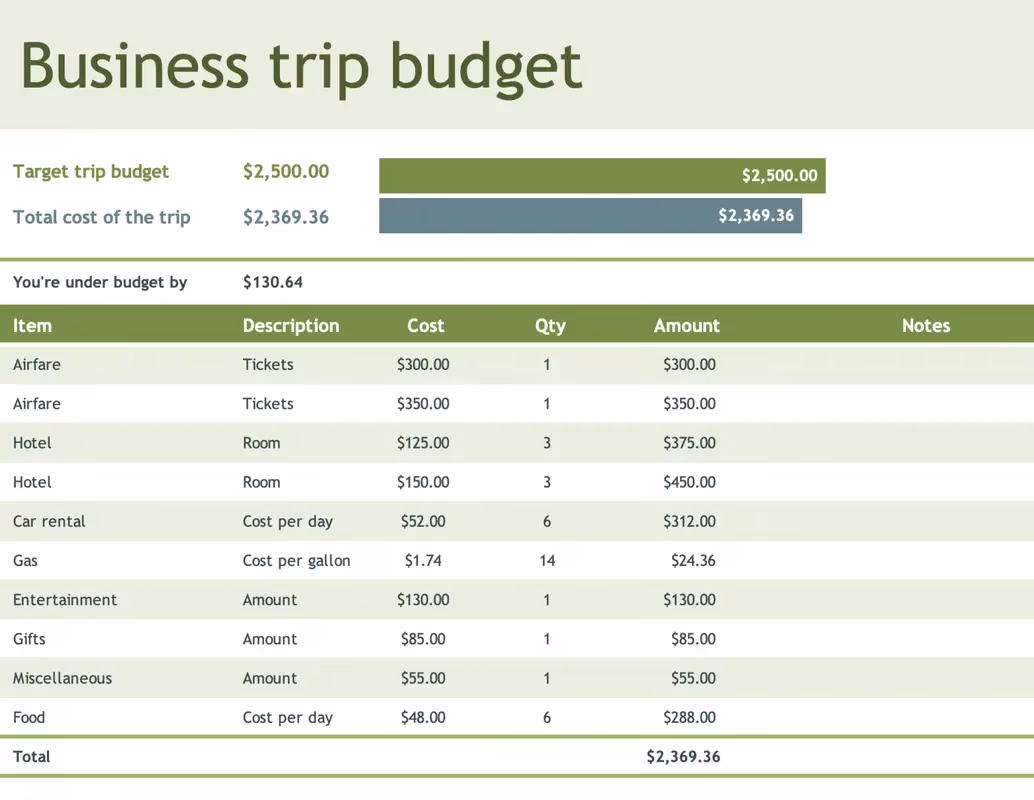Select the Entertainment item cell

(65, 600)
